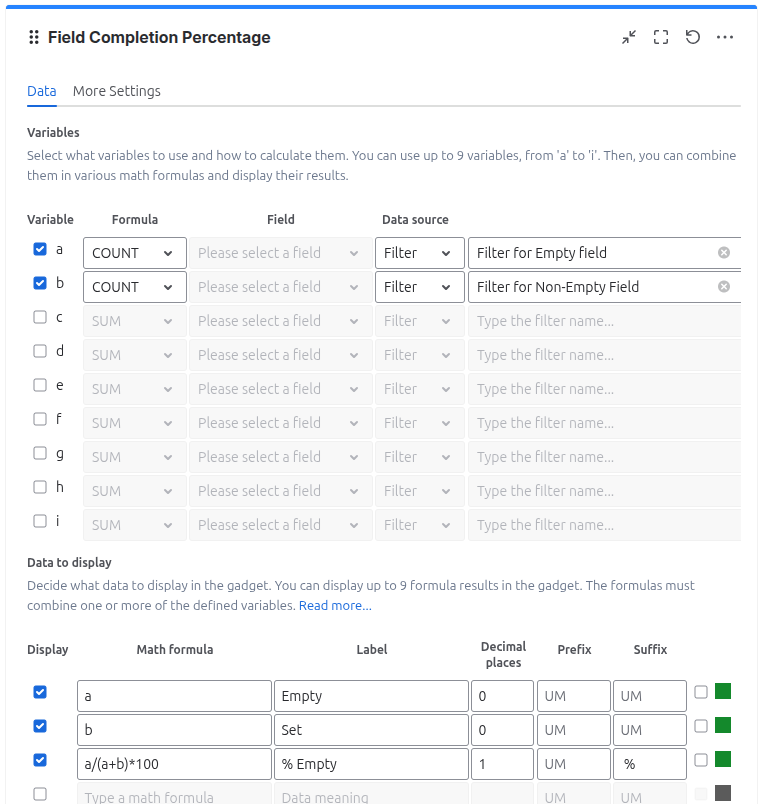
Task: Open the gadget more actions menu
Action: (x=725, y=37)
